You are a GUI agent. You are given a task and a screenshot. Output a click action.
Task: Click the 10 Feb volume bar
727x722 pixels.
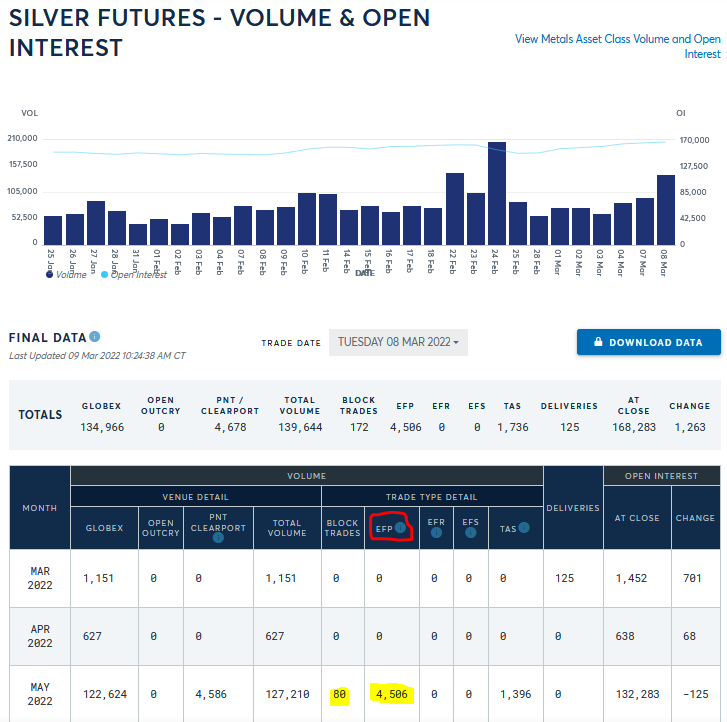coord(306,219)
